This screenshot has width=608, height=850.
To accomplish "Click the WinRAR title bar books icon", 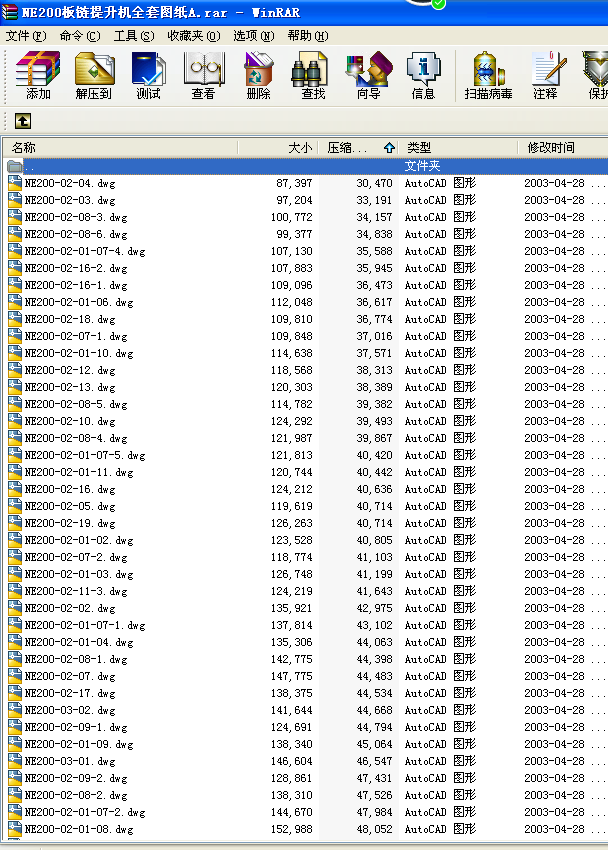I will [x=9, y=12].
